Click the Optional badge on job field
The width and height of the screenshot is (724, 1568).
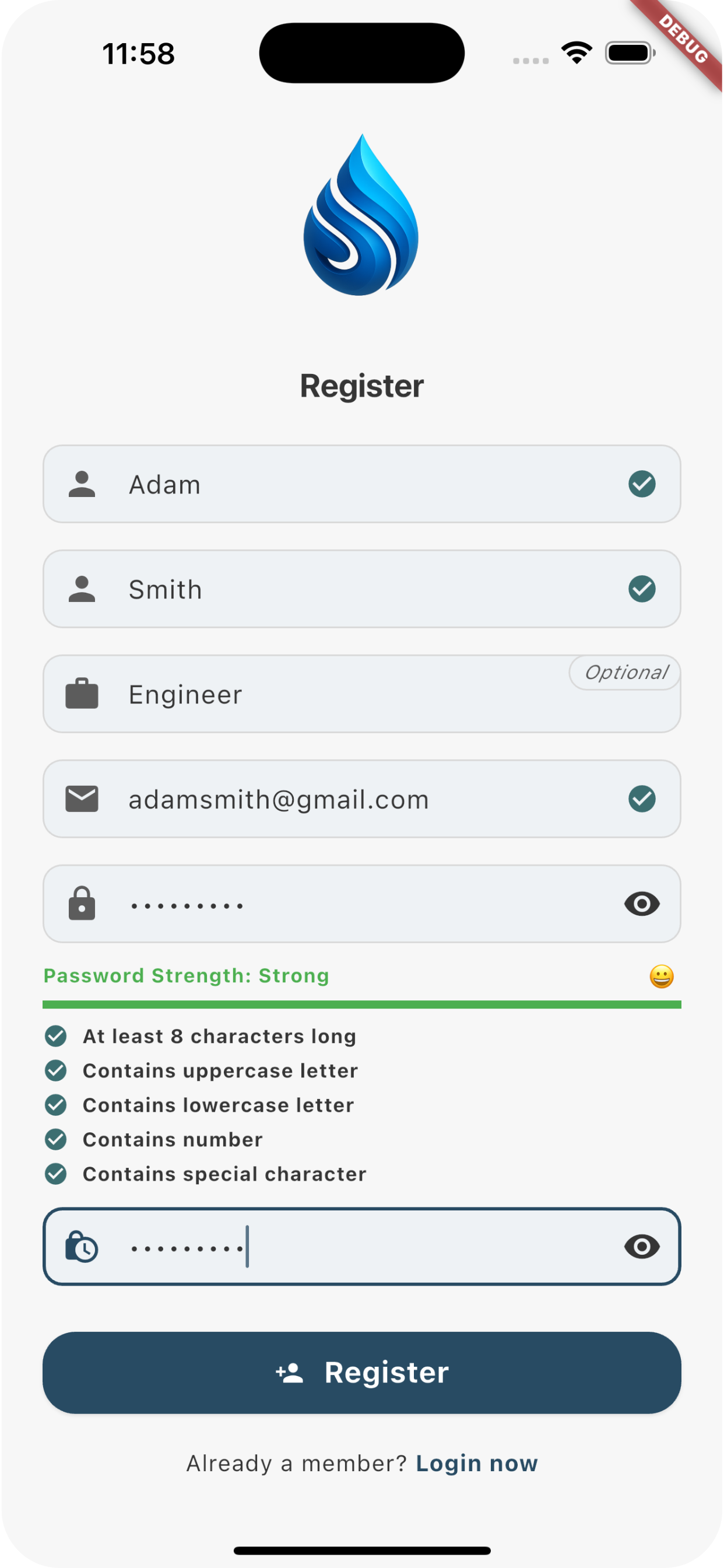(x=625, y=673)
